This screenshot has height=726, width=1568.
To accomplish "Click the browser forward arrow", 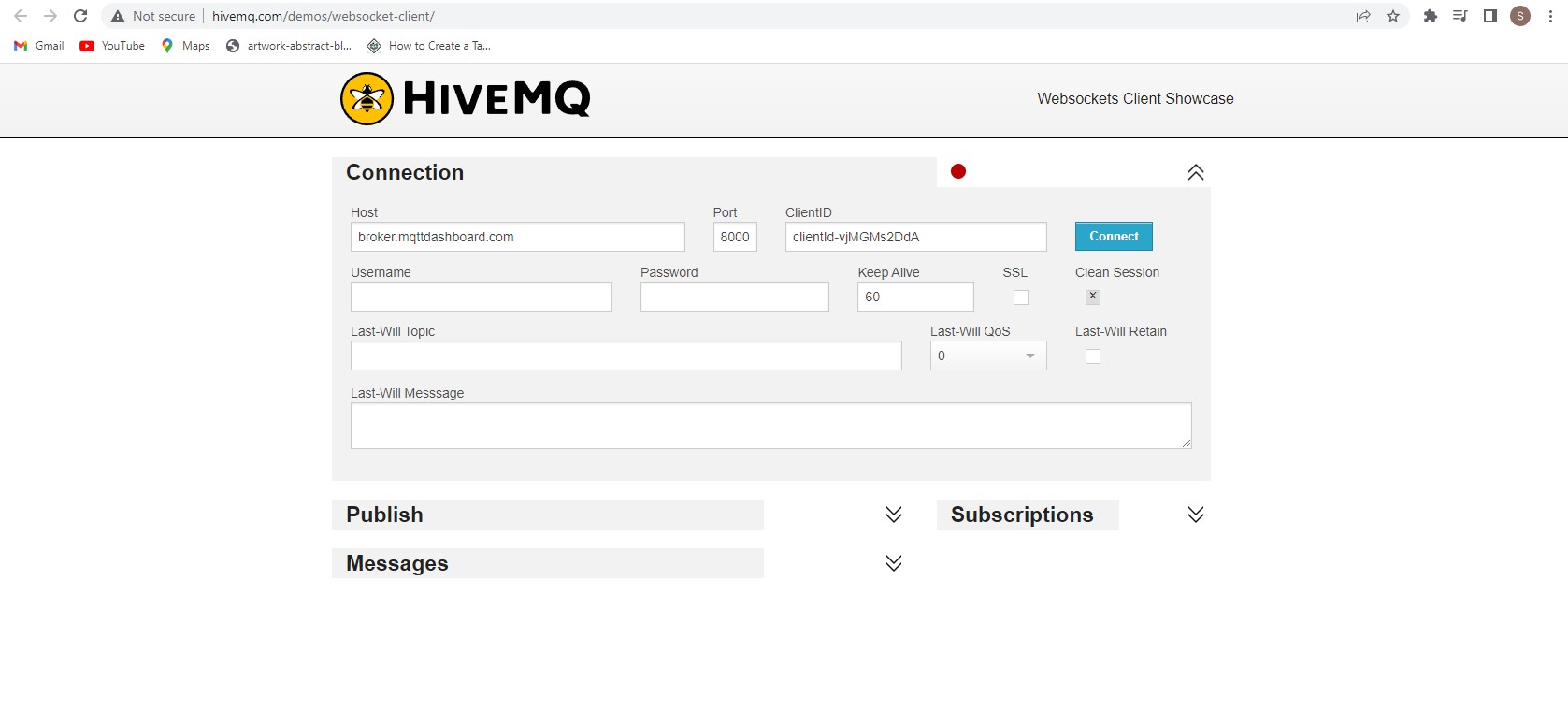I will (50, 16).
